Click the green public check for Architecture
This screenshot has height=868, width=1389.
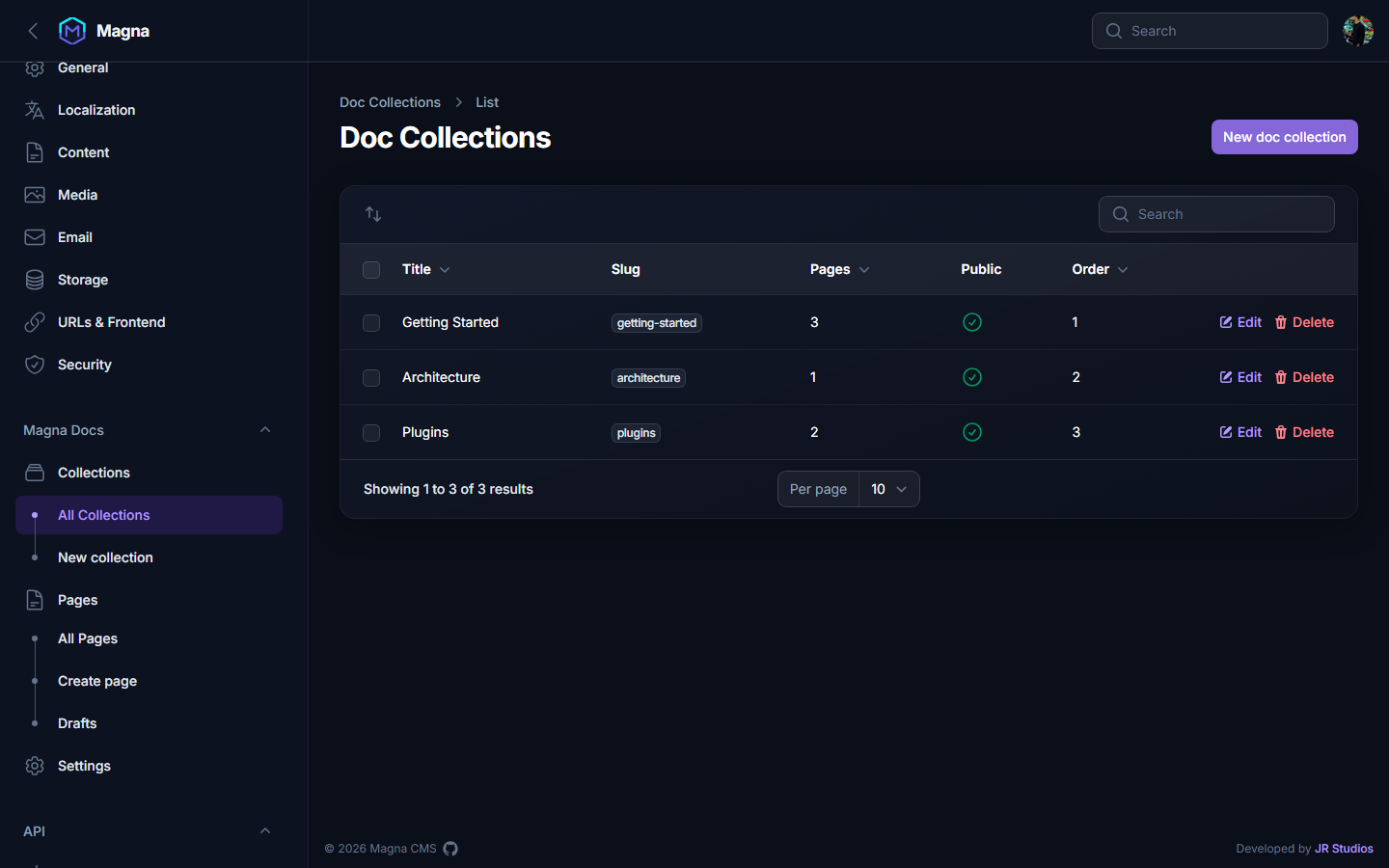[x=972, y=377]
